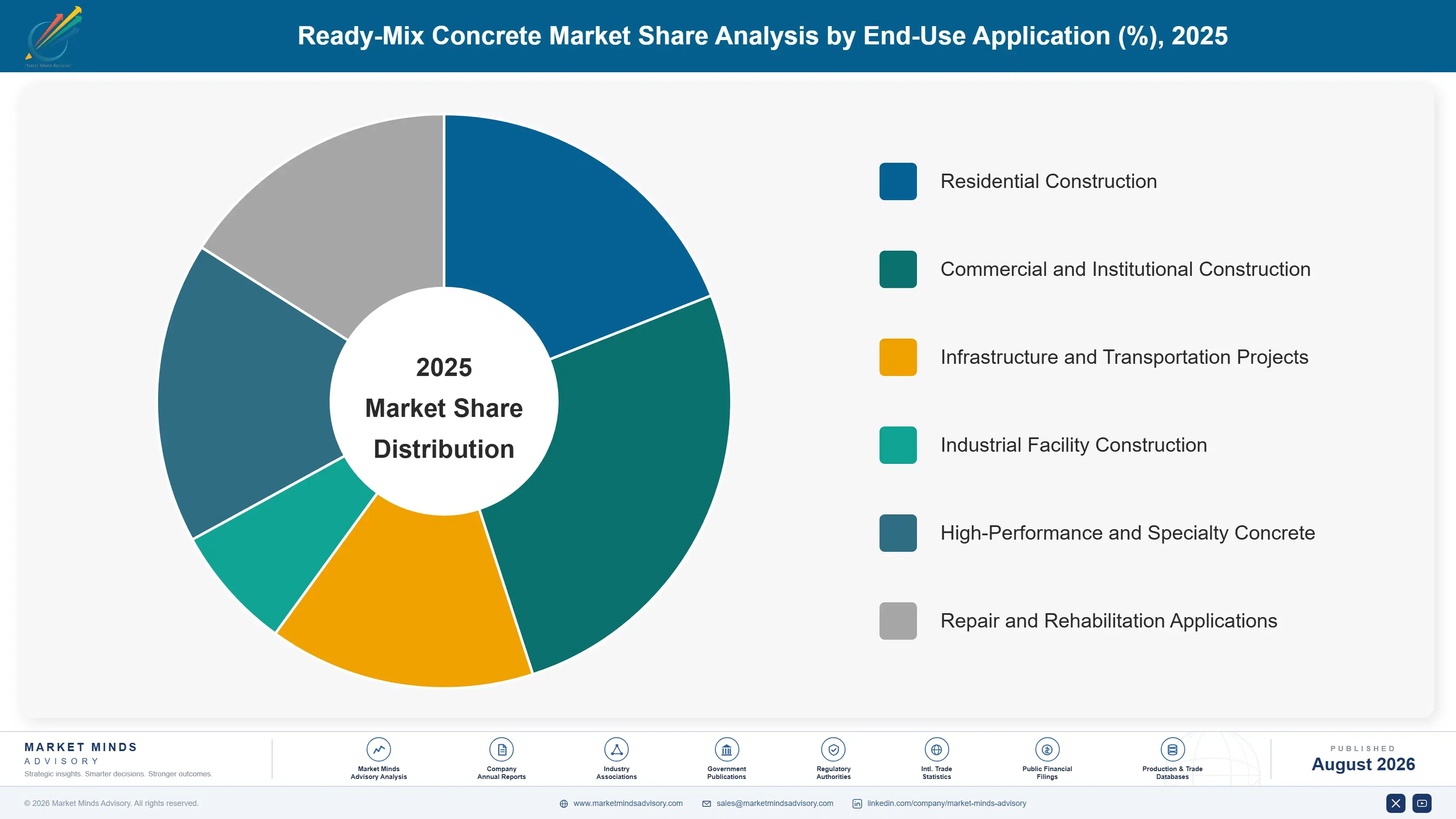The image size is (1456, 819).
Task: Click the Production & Trade Databases icon
Action: [x=1172, y=749]
